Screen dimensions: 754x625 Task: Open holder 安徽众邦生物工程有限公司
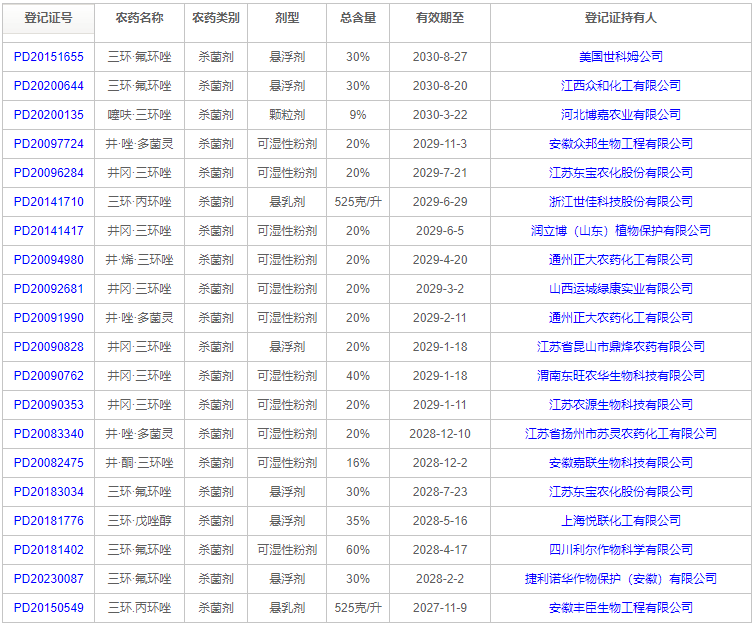click(621, 144)
